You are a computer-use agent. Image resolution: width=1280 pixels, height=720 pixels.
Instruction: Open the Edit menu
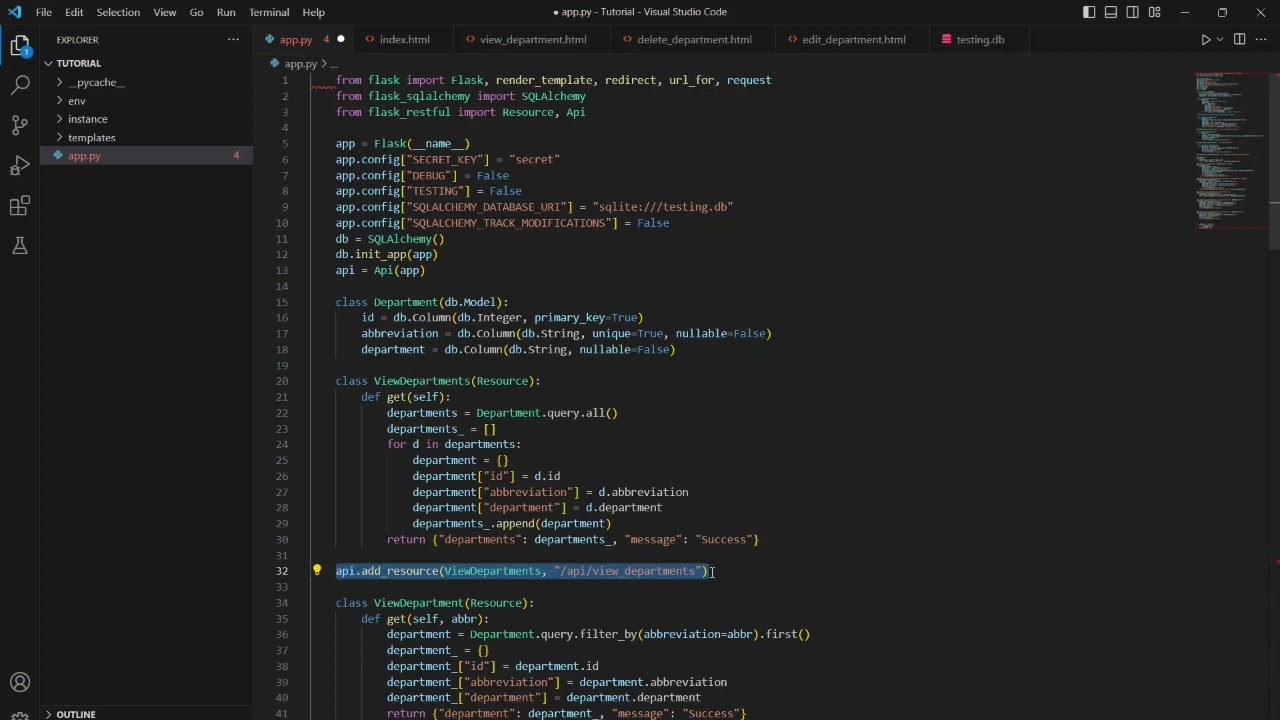(x=74, y=12)
